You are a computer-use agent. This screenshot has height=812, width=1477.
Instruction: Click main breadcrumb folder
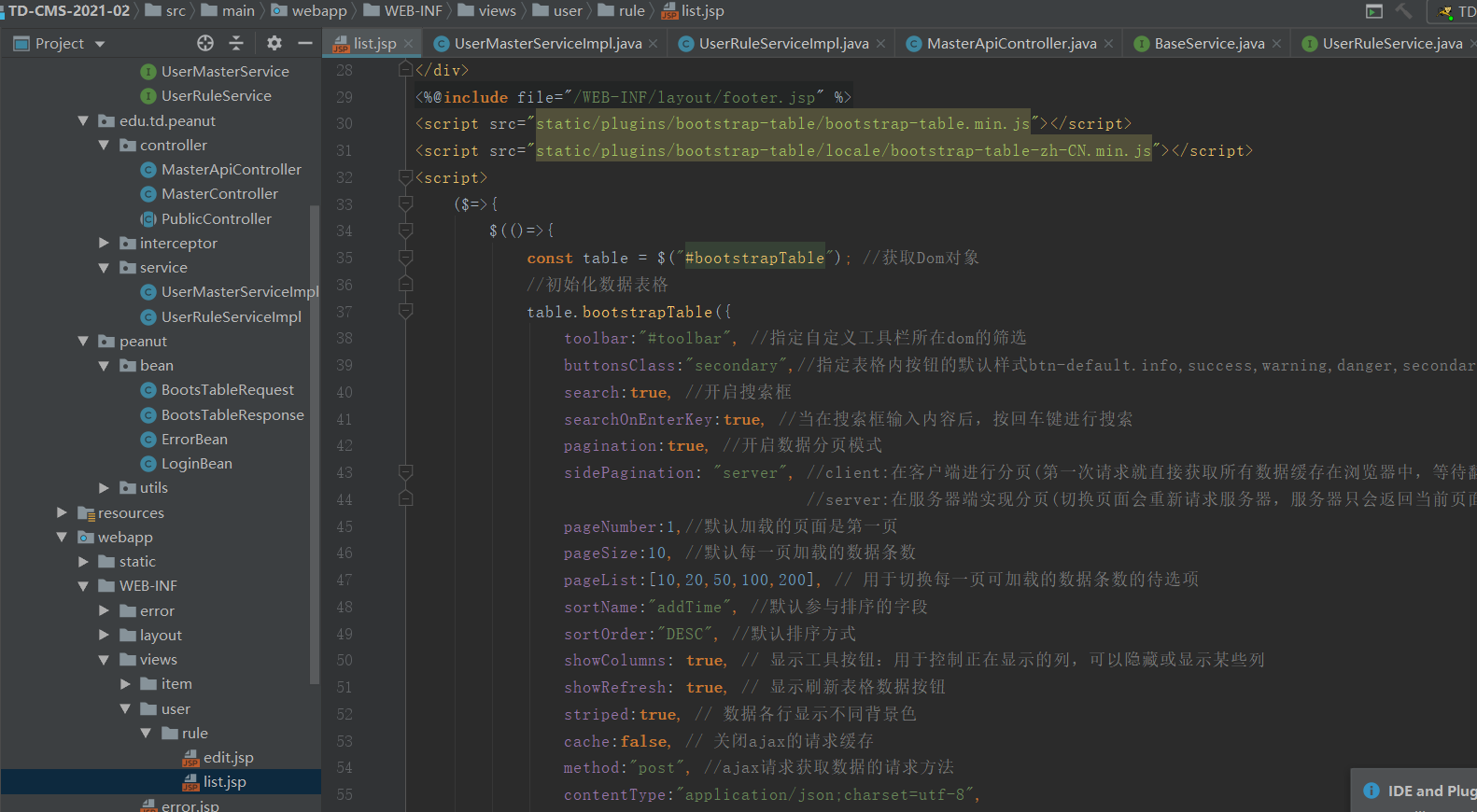(228, 11)
